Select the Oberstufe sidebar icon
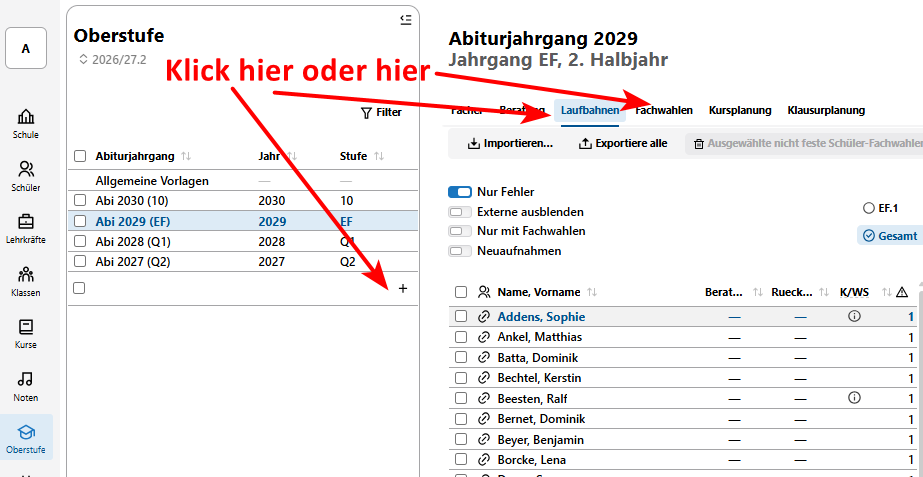The width and height of the screenshot is (923, 477). tap(26, 438)
